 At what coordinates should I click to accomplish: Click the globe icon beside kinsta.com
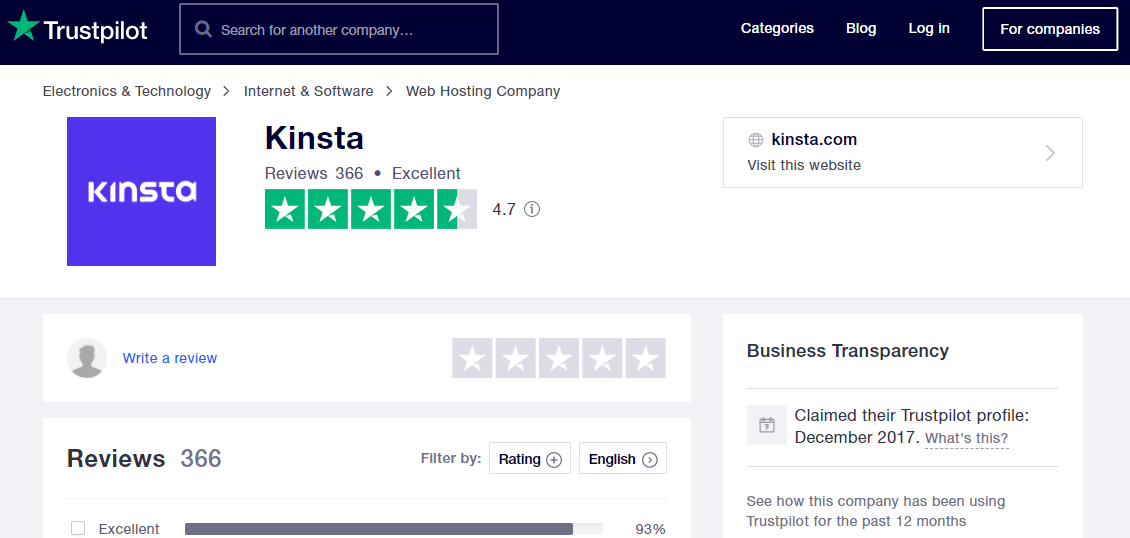[x=755, y=140]
